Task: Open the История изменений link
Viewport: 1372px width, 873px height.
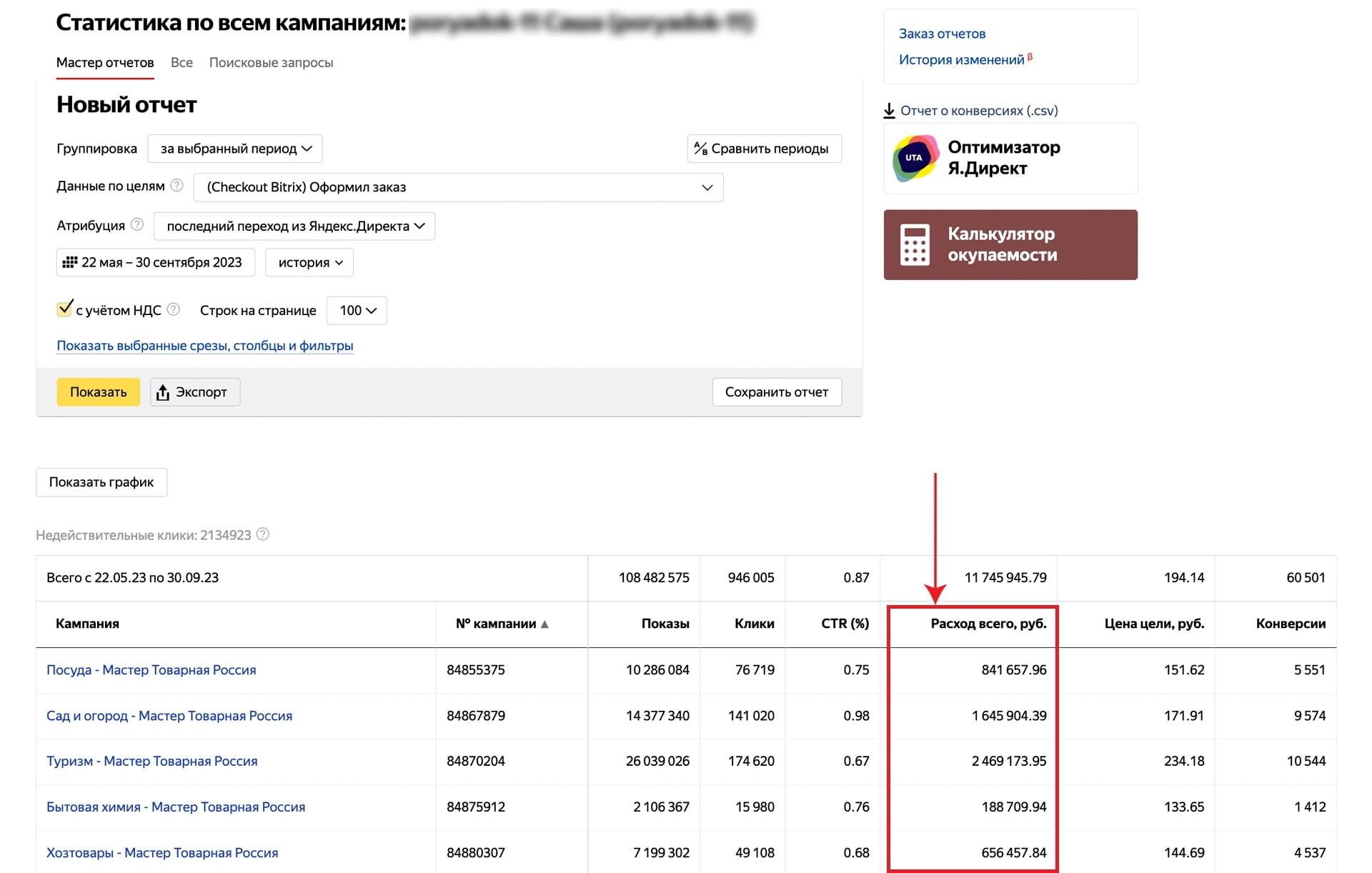Action: (x=961, y=59)
